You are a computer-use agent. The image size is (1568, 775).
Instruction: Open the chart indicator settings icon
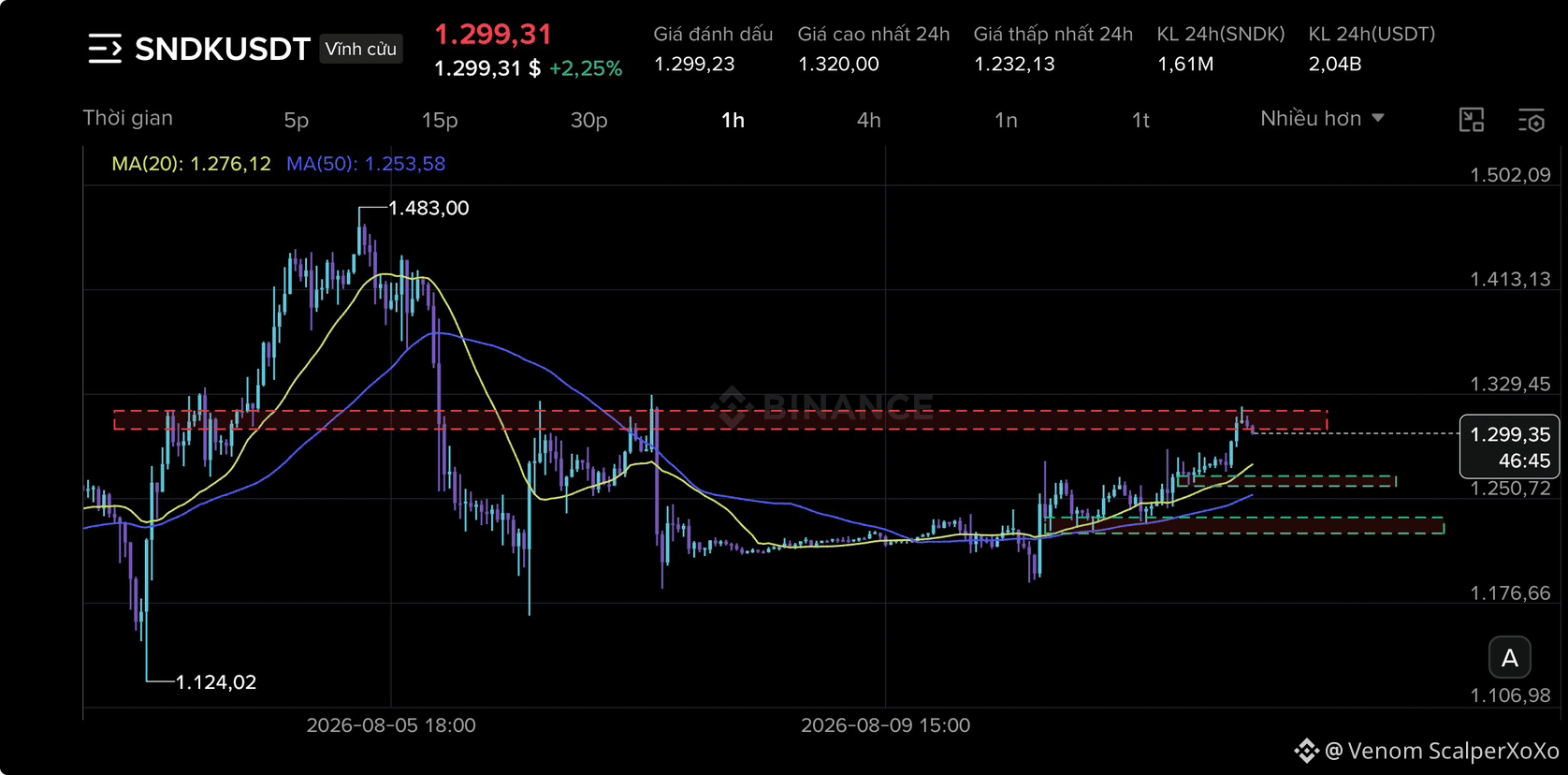point(1532,120)
